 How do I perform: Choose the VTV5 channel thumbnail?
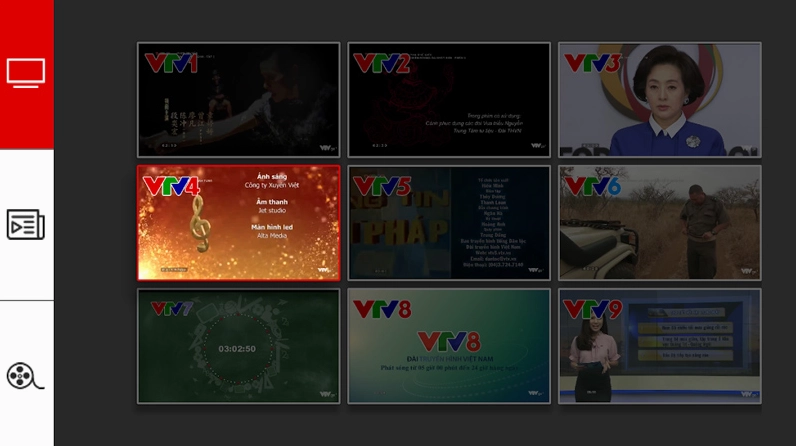[449, 223]
